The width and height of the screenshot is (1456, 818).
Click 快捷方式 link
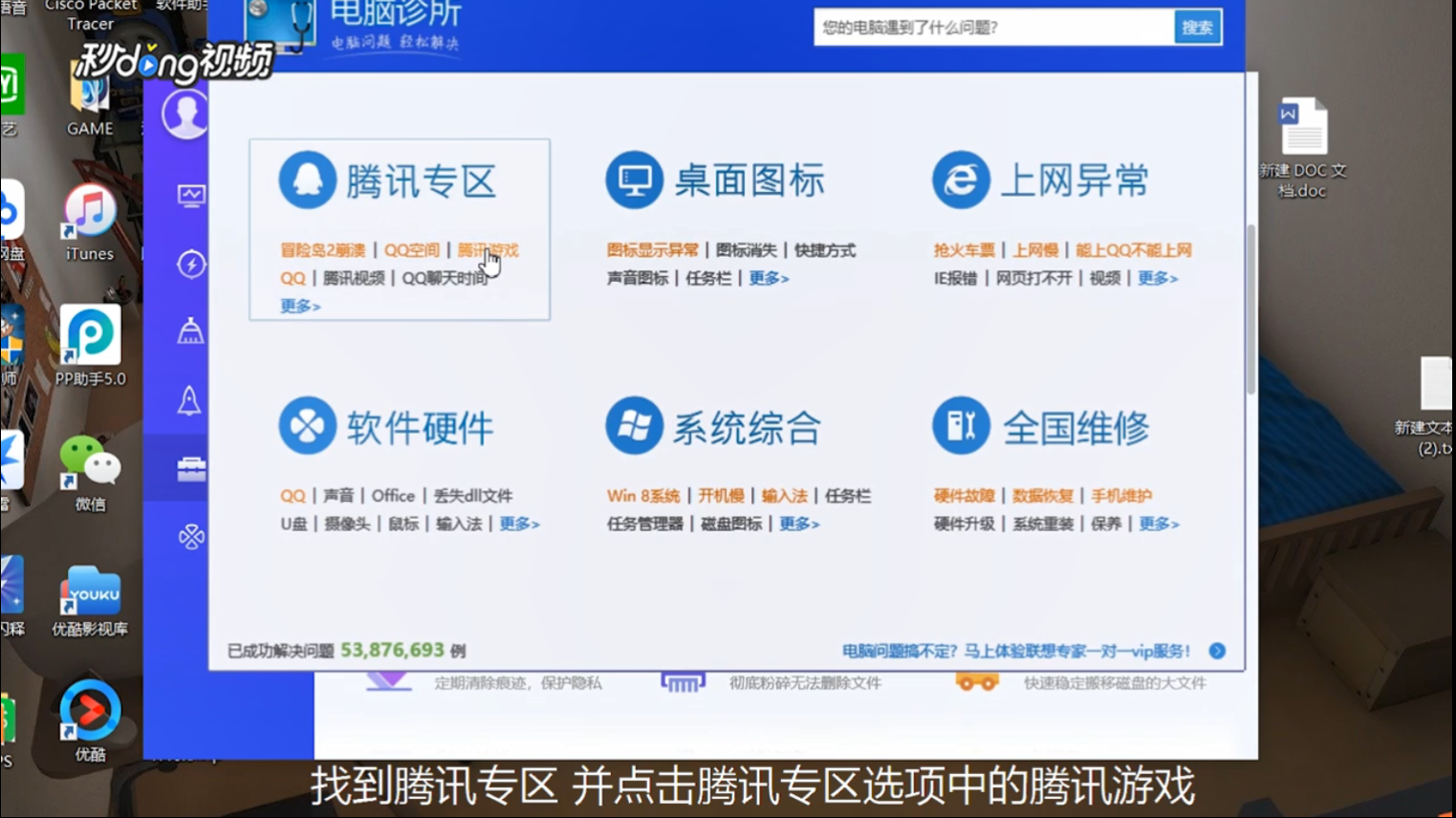tap(825, 250)
